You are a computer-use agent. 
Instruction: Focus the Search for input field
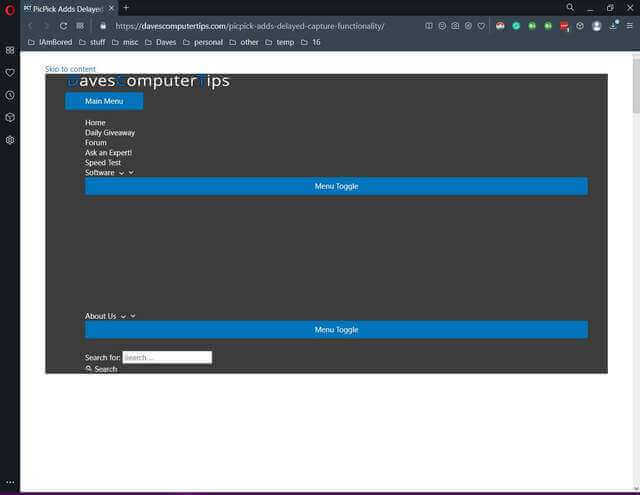[167, 357]
